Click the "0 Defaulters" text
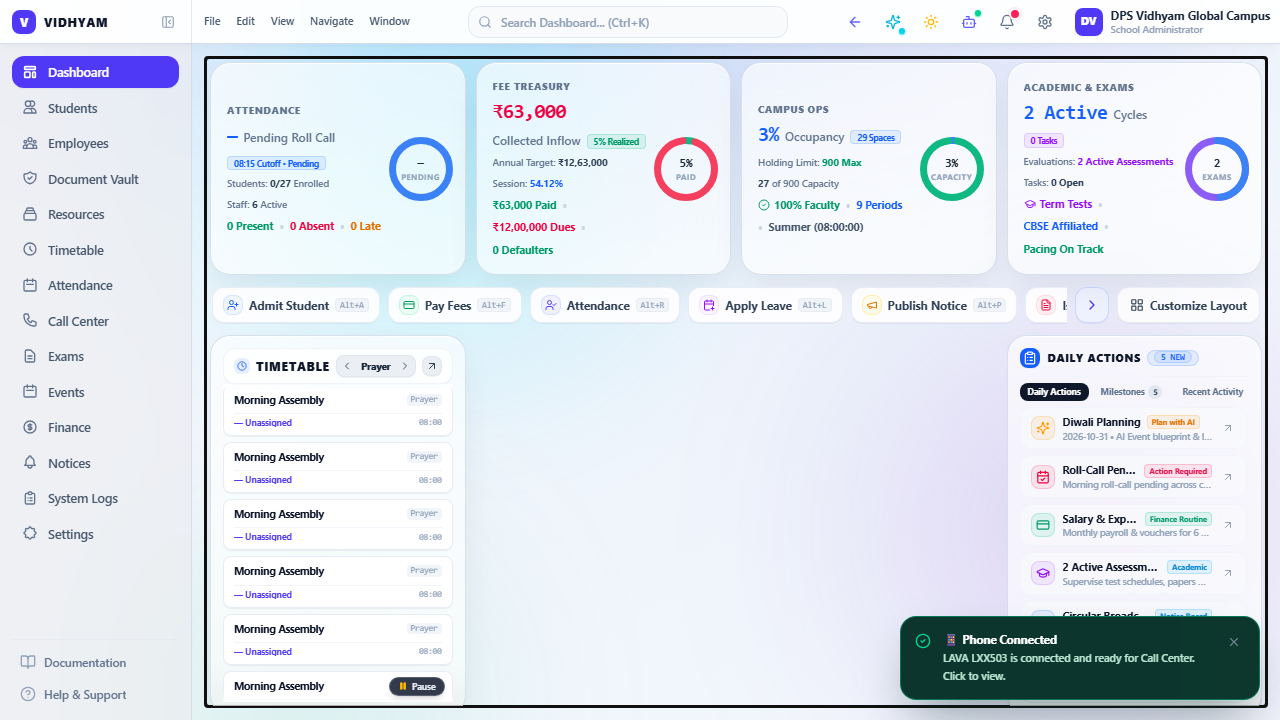 (x=523, y=250)
